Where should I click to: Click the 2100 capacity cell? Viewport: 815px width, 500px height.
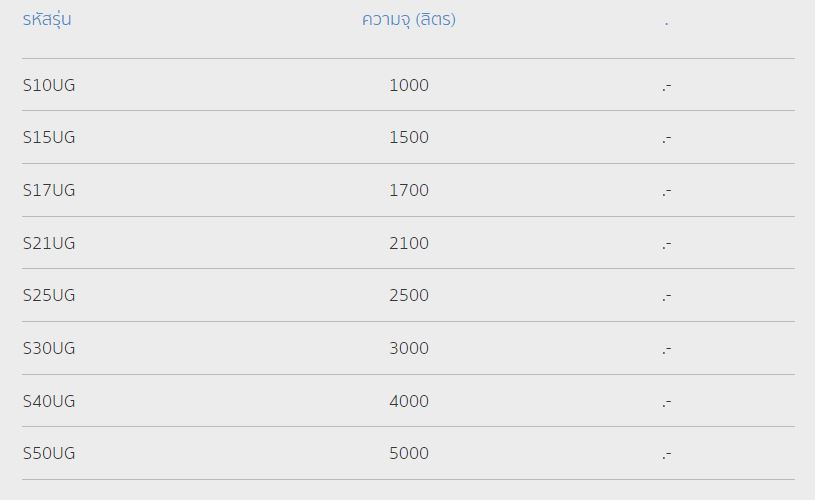(x=409, y=244)
